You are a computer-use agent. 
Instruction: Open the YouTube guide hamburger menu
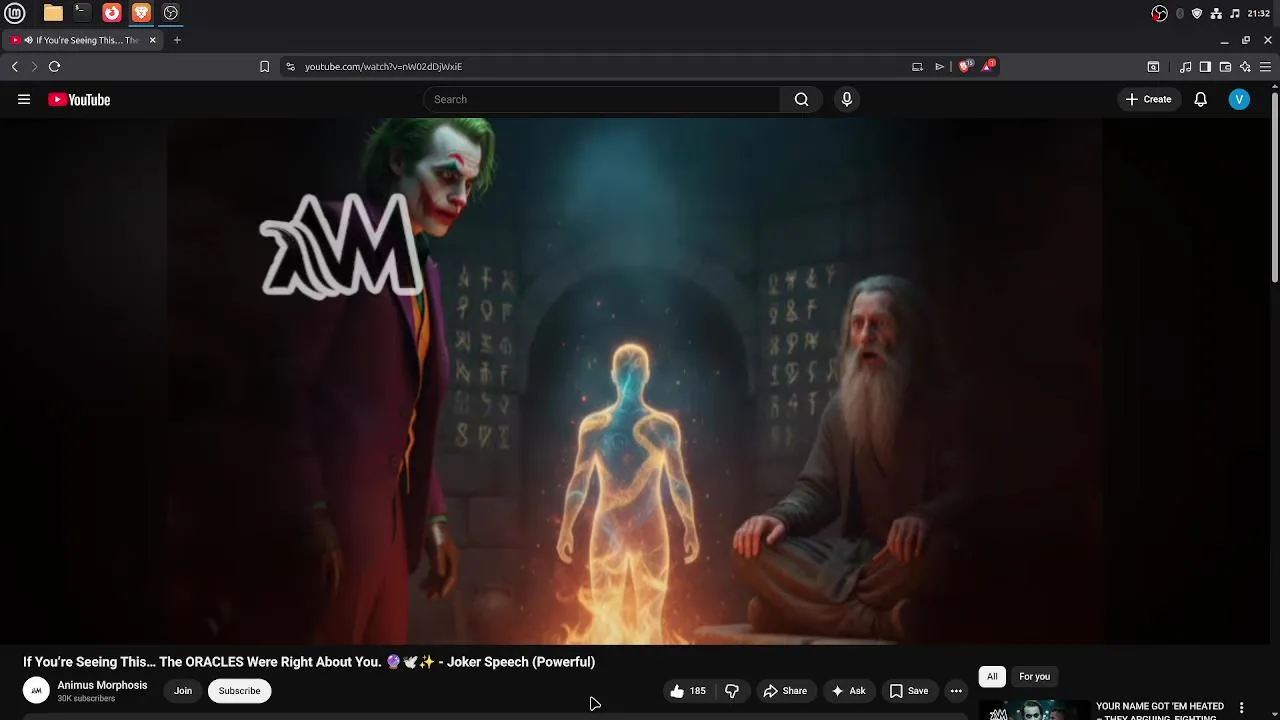point(24,99)
